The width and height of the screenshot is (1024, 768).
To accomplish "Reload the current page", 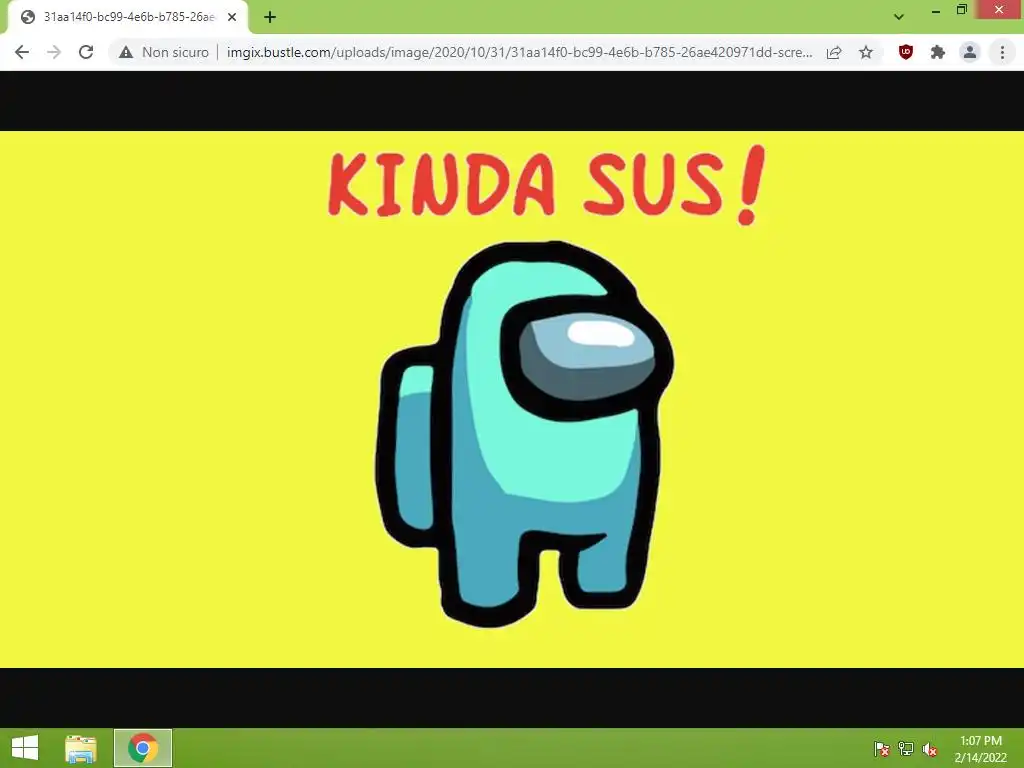I will [x=86, y=52].
